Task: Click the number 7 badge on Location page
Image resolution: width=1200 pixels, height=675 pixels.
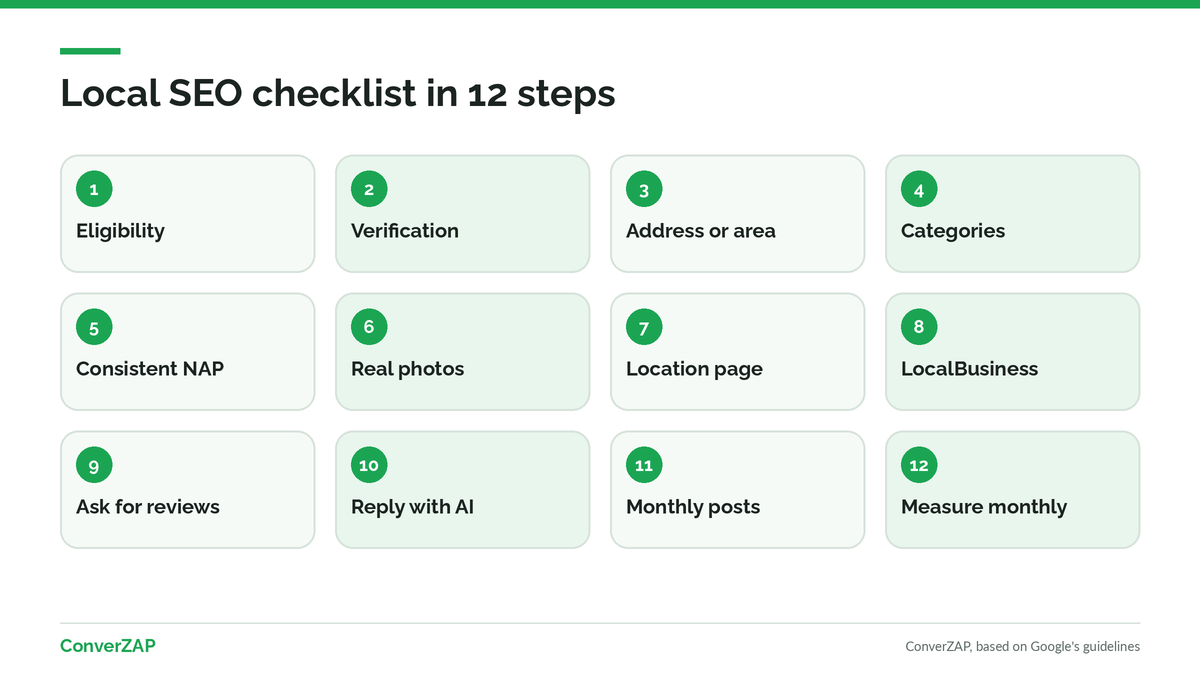Action: pyautogui.click(x=644, y=327)
